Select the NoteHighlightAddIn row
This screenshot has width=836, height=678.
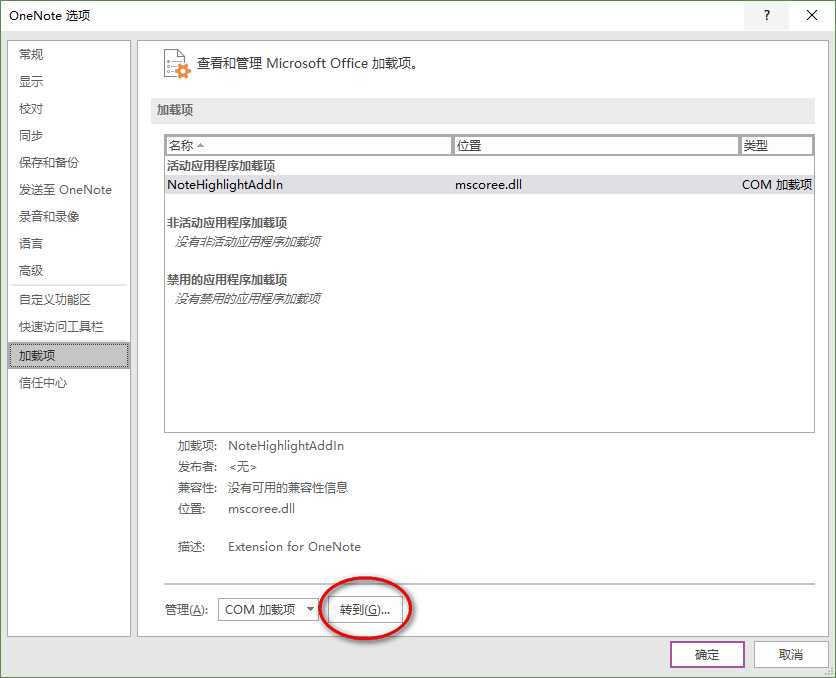pos(489,185)
